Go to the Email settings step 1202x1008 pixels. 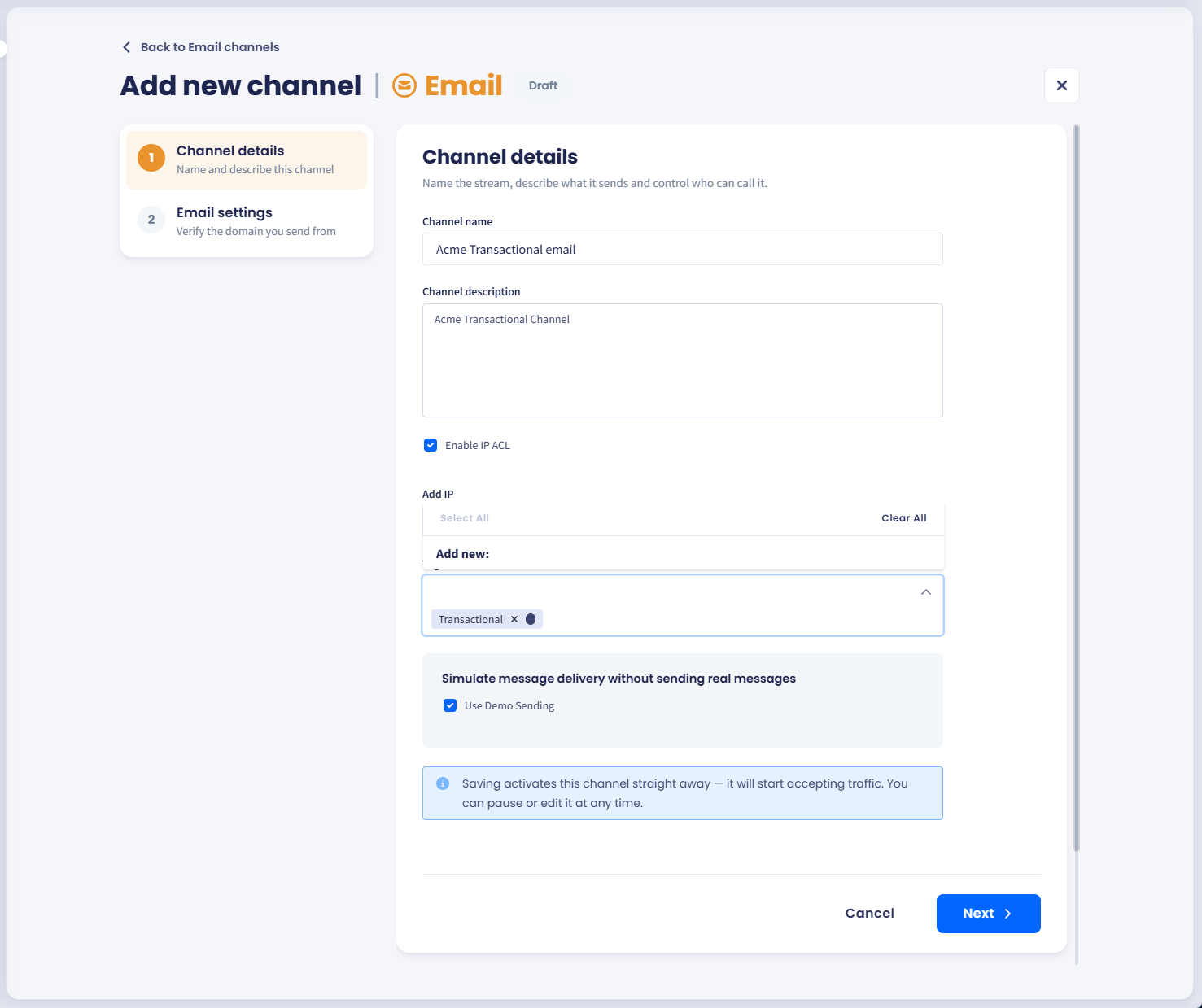click(x=247, y=221)
